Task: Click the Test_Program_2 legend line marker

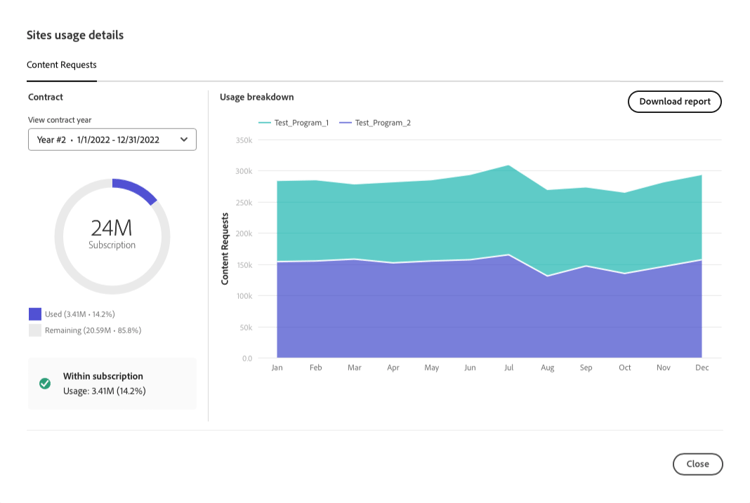Action: coord(345,123)
